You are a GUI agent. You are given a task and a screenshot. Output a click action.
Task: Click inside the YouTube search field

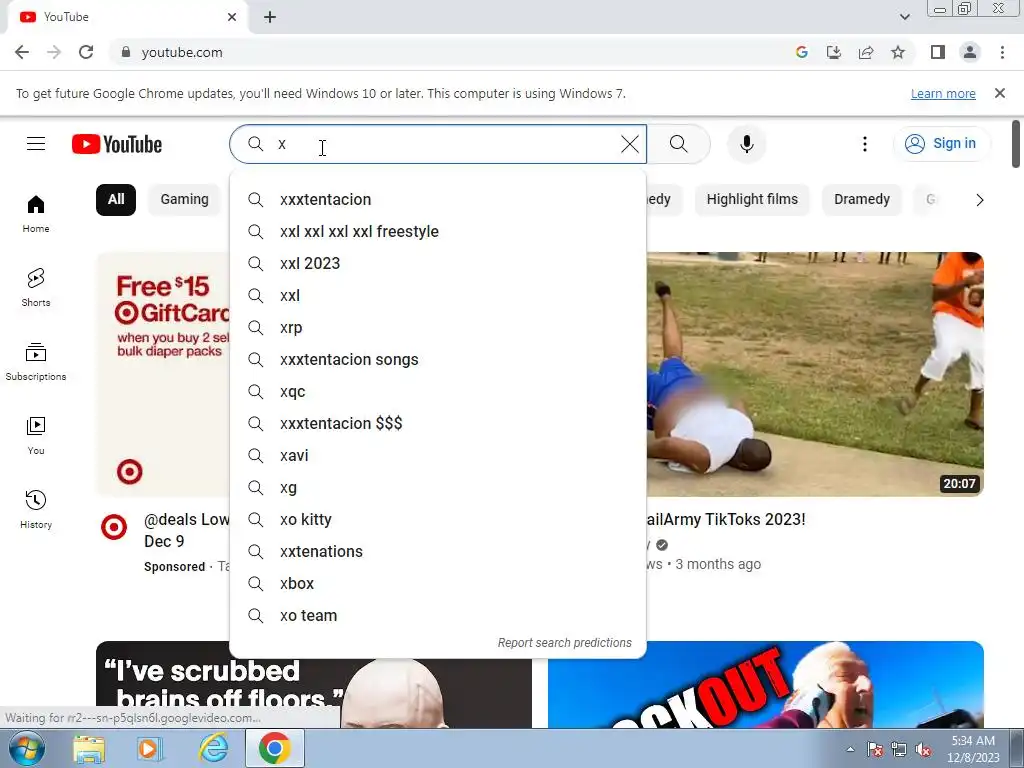[x=438, y=144]
